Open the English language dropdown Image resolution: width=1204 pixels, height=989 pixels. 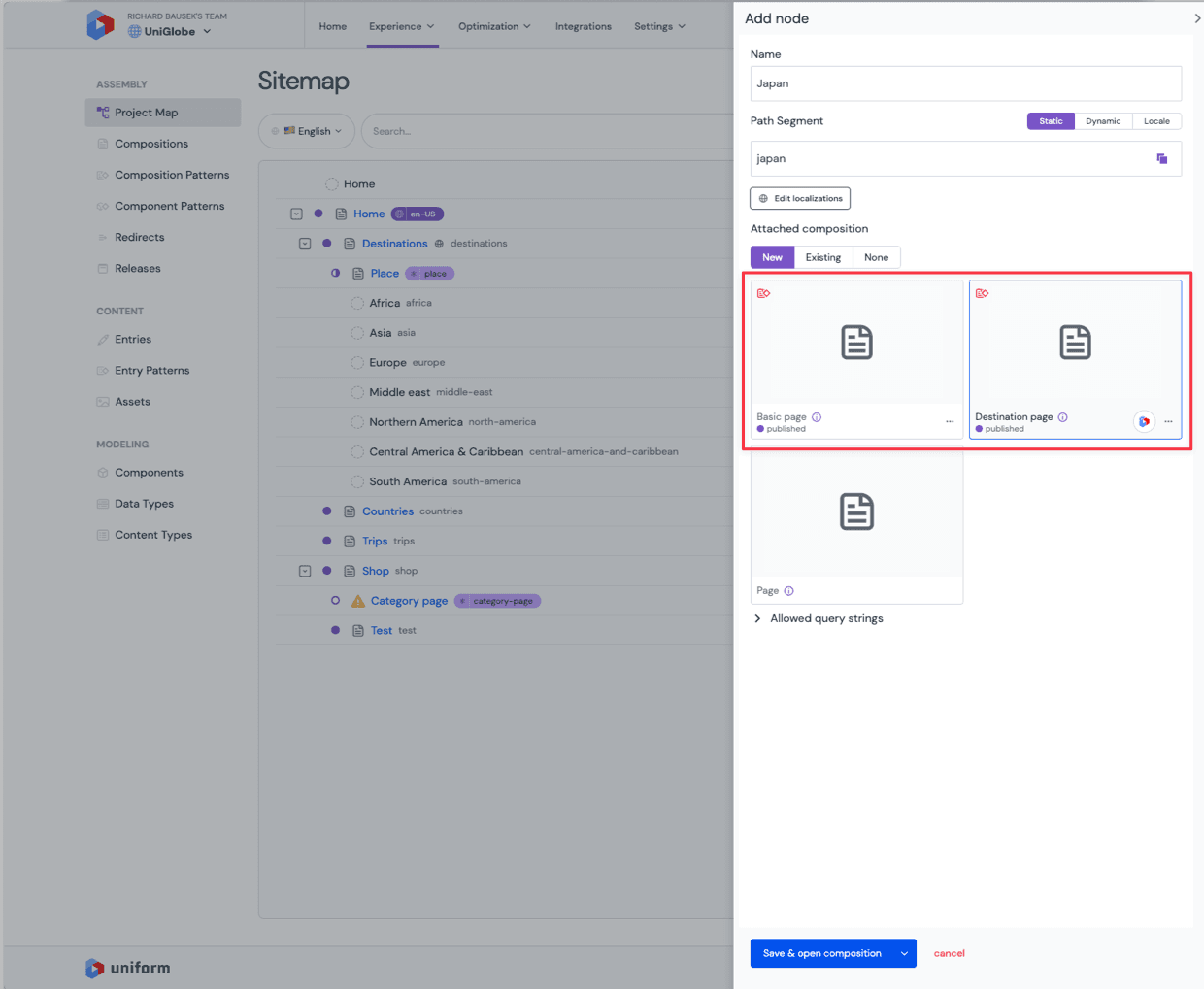coord(307,131)
